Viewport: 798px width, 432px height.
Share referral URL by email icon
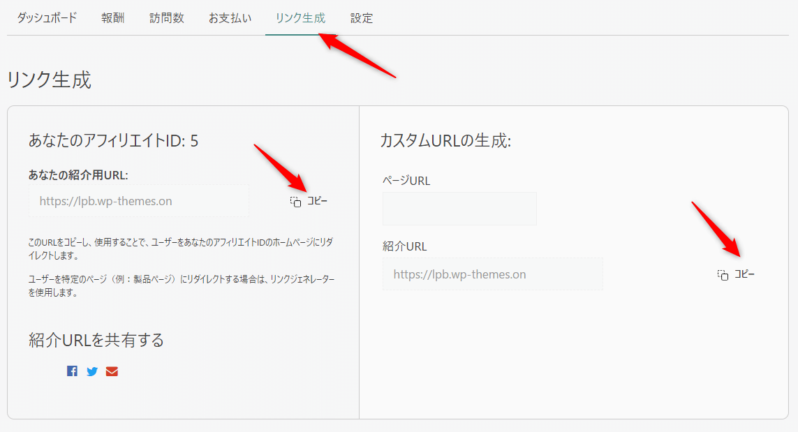112,371
